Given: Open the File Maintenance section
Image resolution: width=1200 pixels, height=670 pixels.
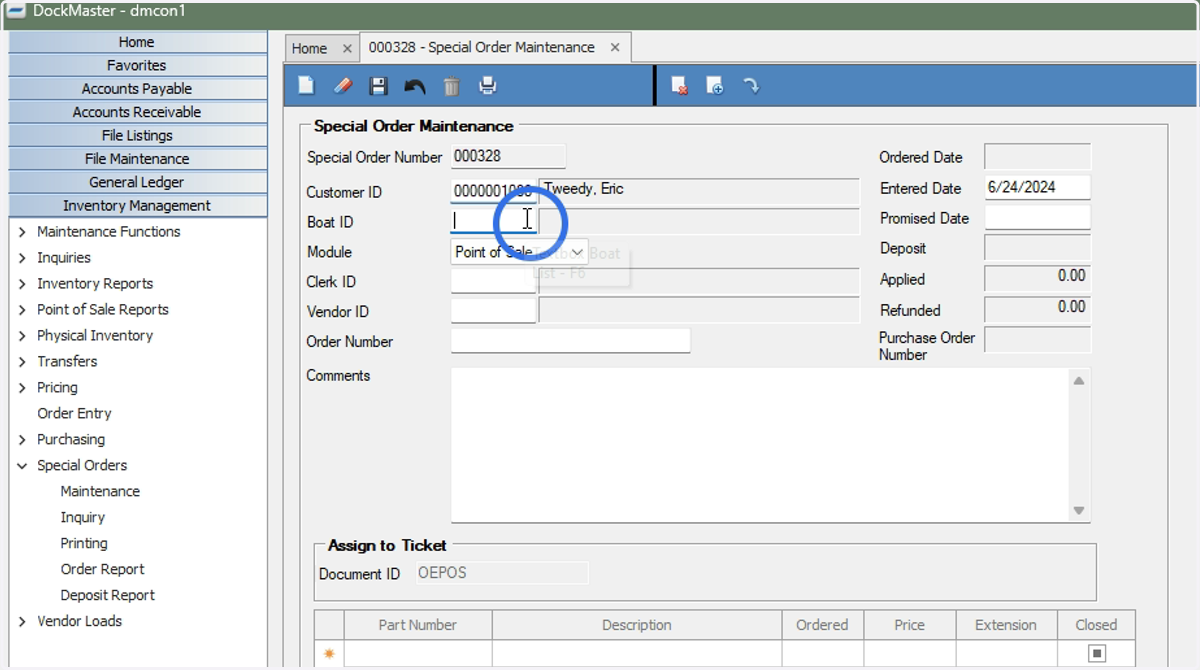Looking at the screenshot, I should coord(137,159).
